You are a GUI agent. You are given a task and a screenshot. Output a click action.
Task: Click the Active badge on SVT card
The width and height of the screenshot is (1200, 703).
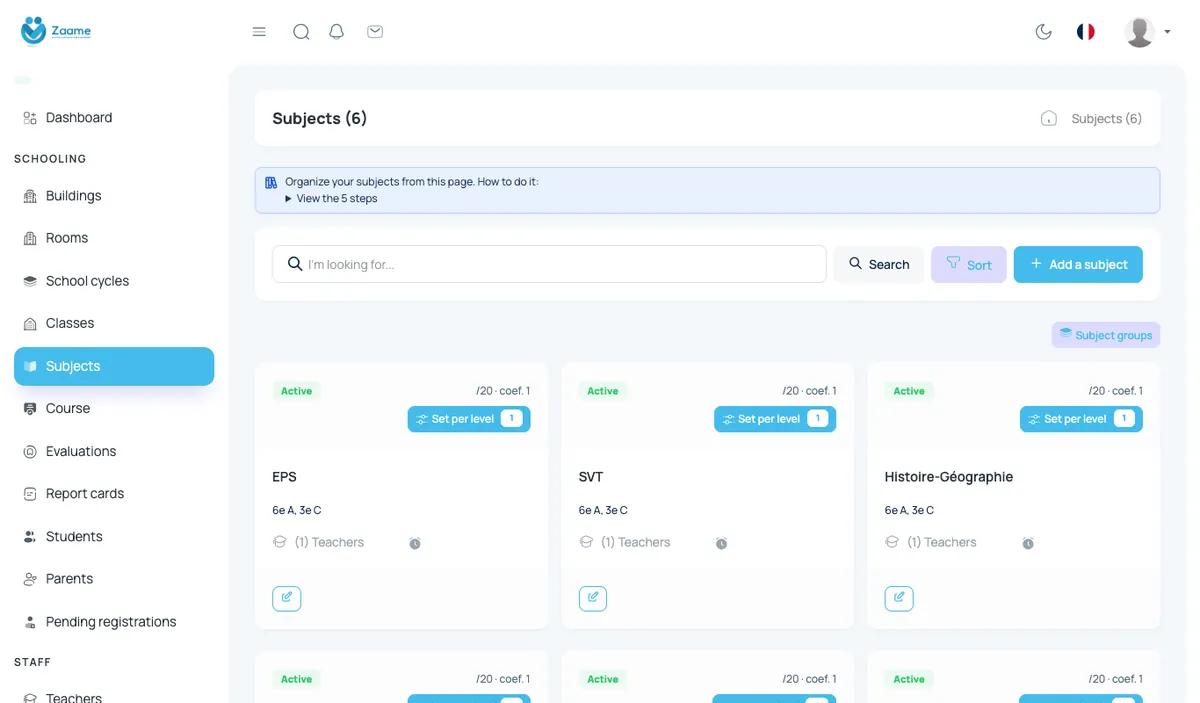pos(603,391)
